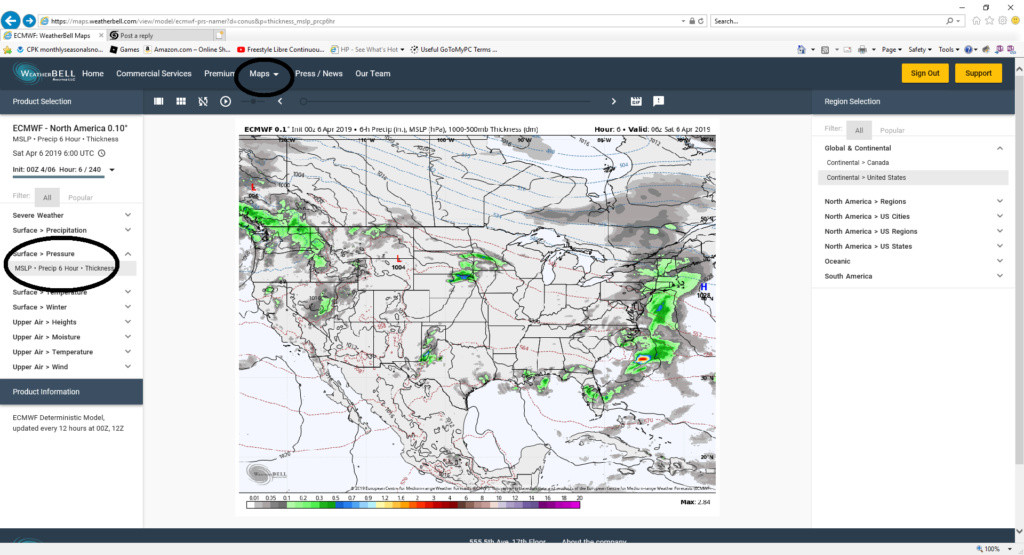Open Amazon.com favorites bookmark
Screen dimensions: 1024x555
click(187, 50)
